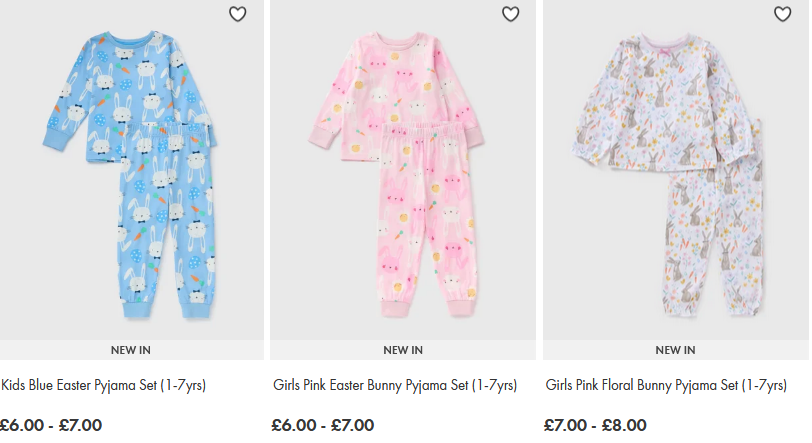Viewport: 812px width, 443px height.
Task: Click NEW IN badge under blue pyjamas
Action: [131, 350]
